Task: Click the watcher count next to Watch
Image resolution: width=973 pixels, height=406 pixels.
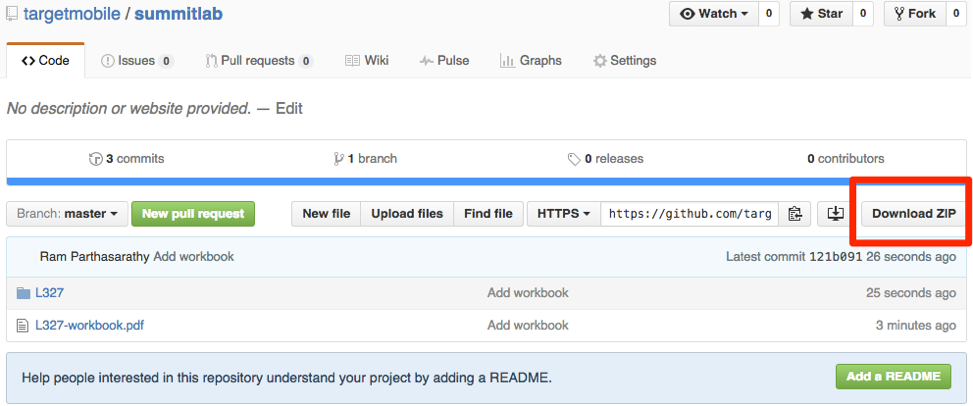Action: click(x=768, y=14)
